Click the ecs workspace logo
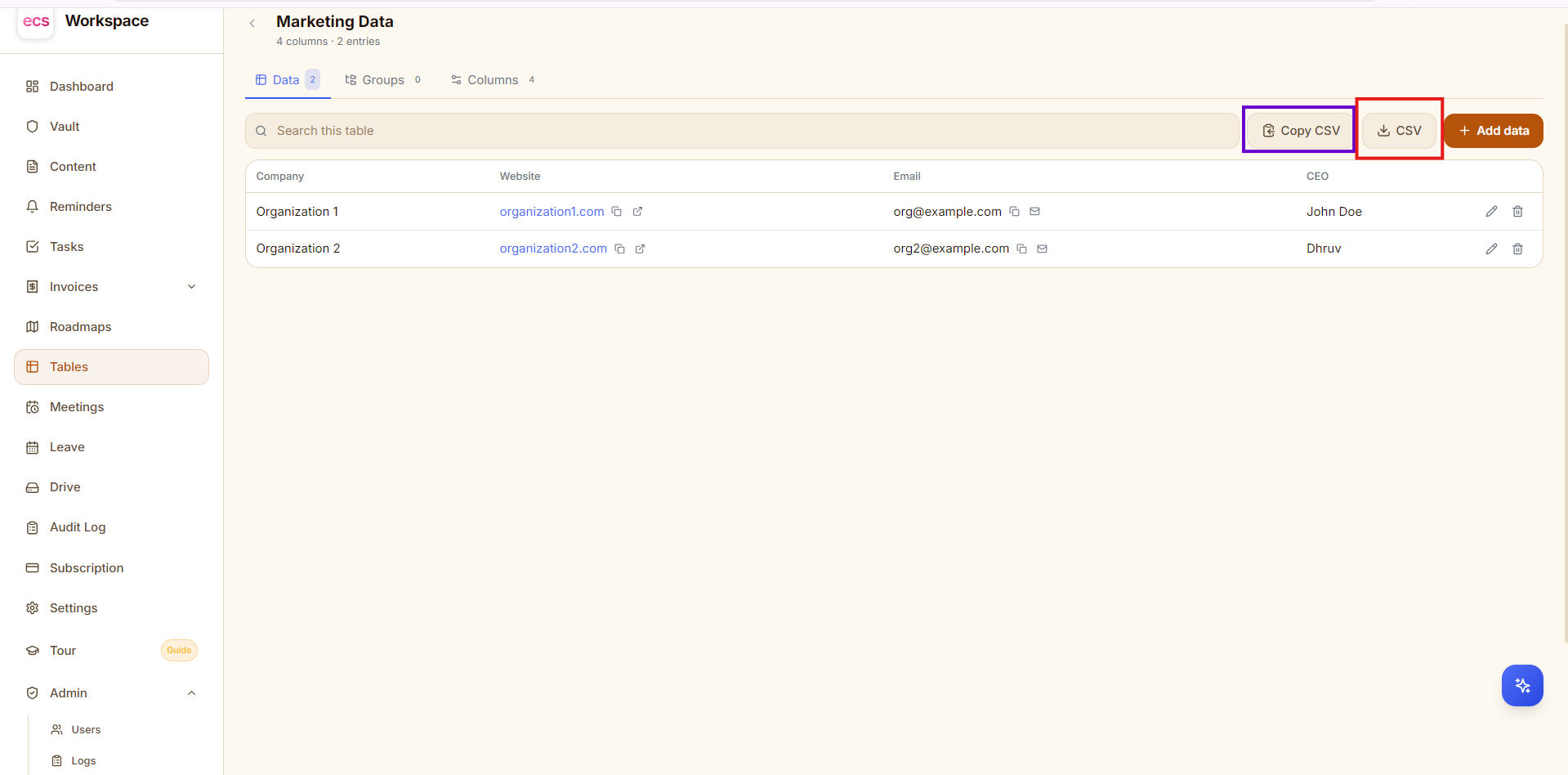The height and width of the screenshot is (775, 1568). pyautogui.click(x=36, y=21)
